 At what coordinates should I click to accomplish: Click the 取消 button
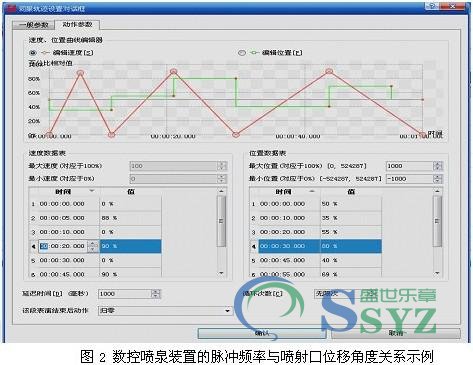pyautogui.click(x=396, y=333)
